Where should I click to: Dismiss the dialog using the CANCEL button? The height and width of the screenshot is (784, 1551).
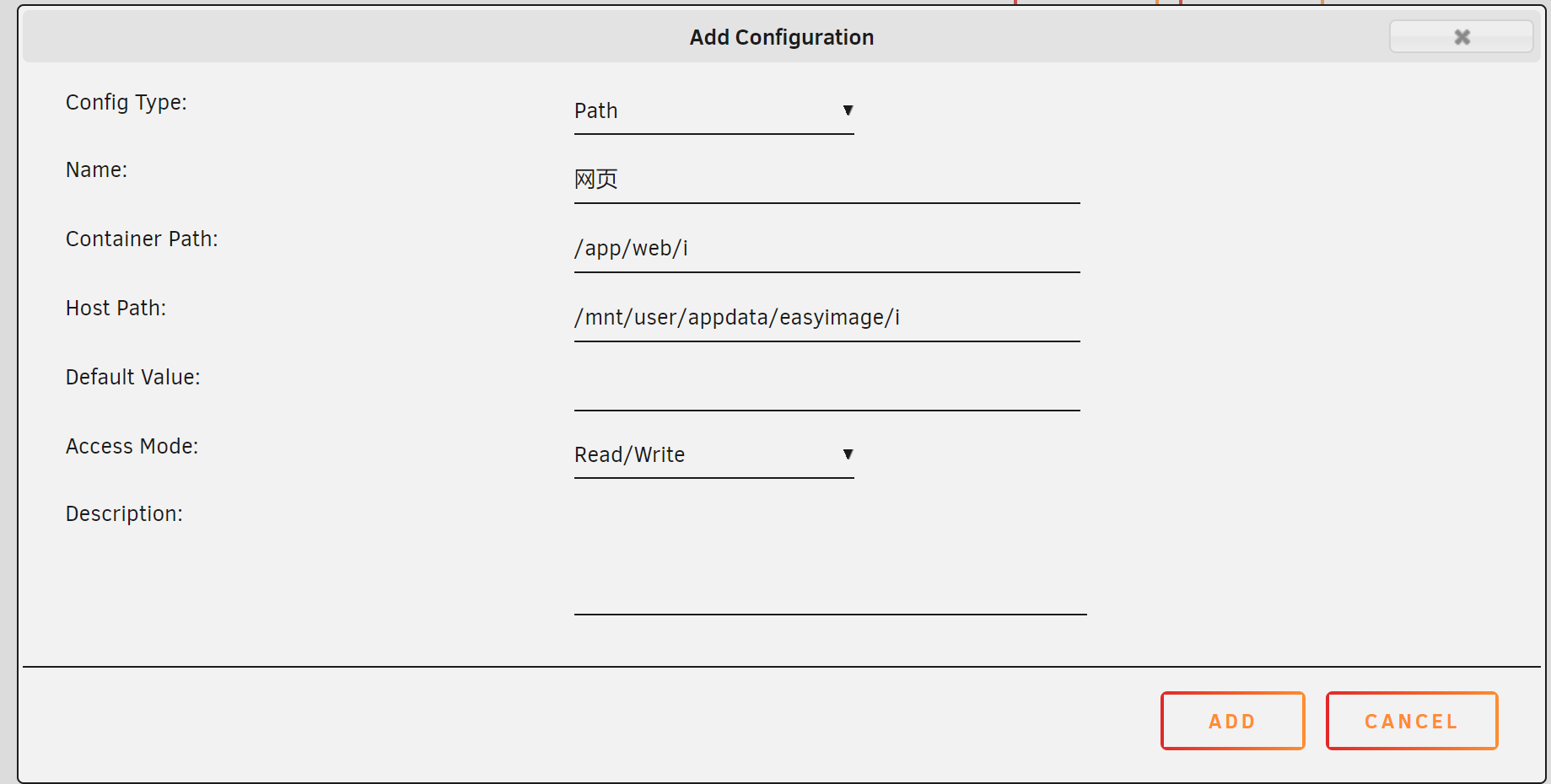coord(1411,721)
